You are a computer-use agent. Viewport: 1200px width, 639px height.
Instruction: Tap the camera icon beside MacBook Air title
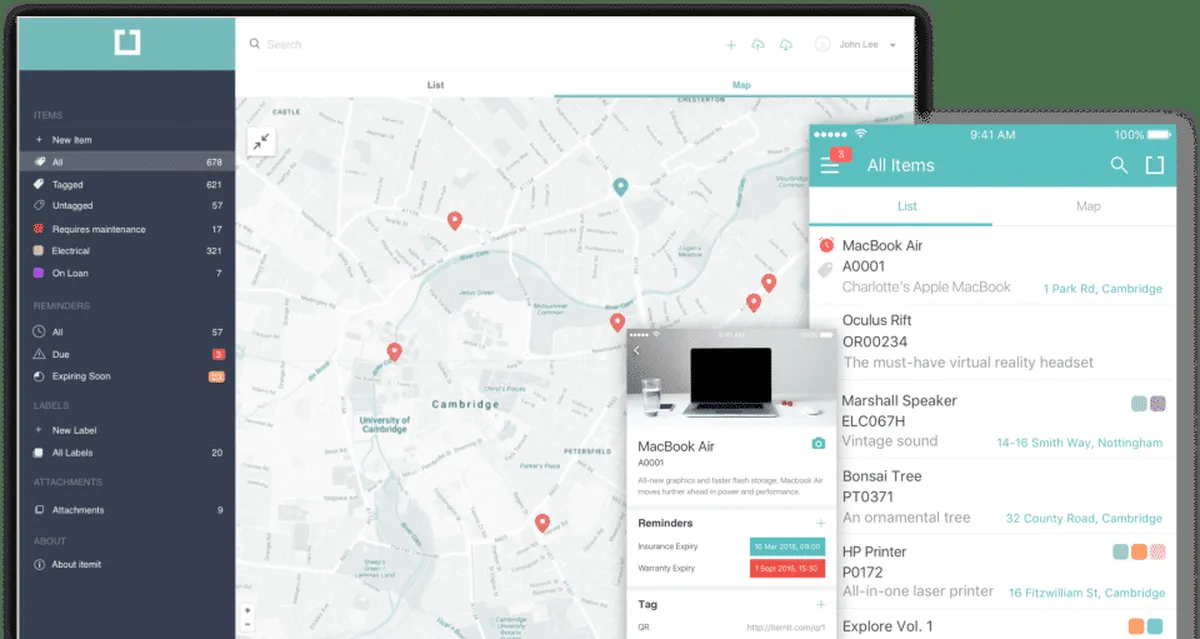(x=818, y=444)
